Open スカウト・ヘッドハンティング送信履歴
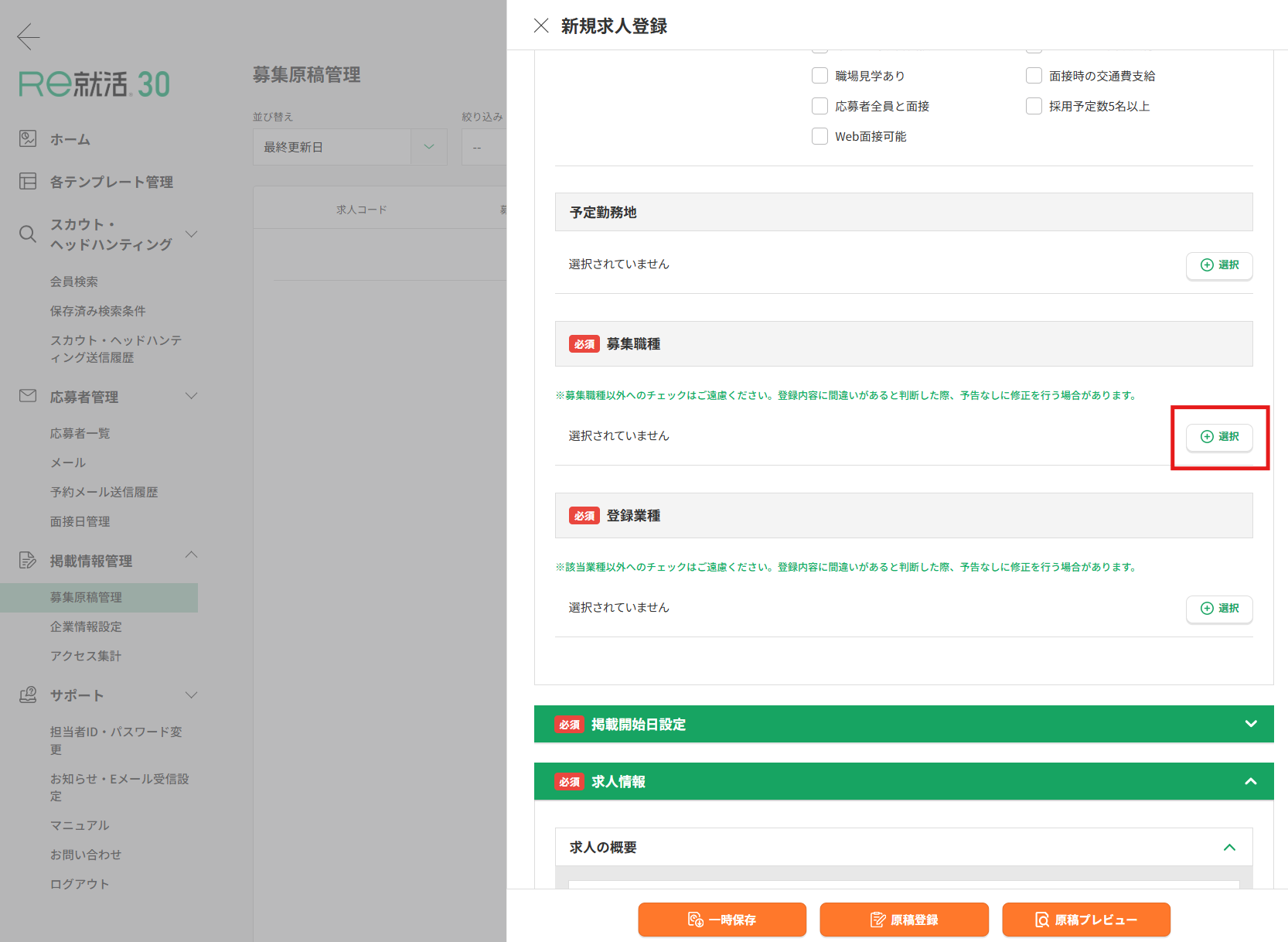The height and width of the screenshot is (942, 1288). (116, 349)
